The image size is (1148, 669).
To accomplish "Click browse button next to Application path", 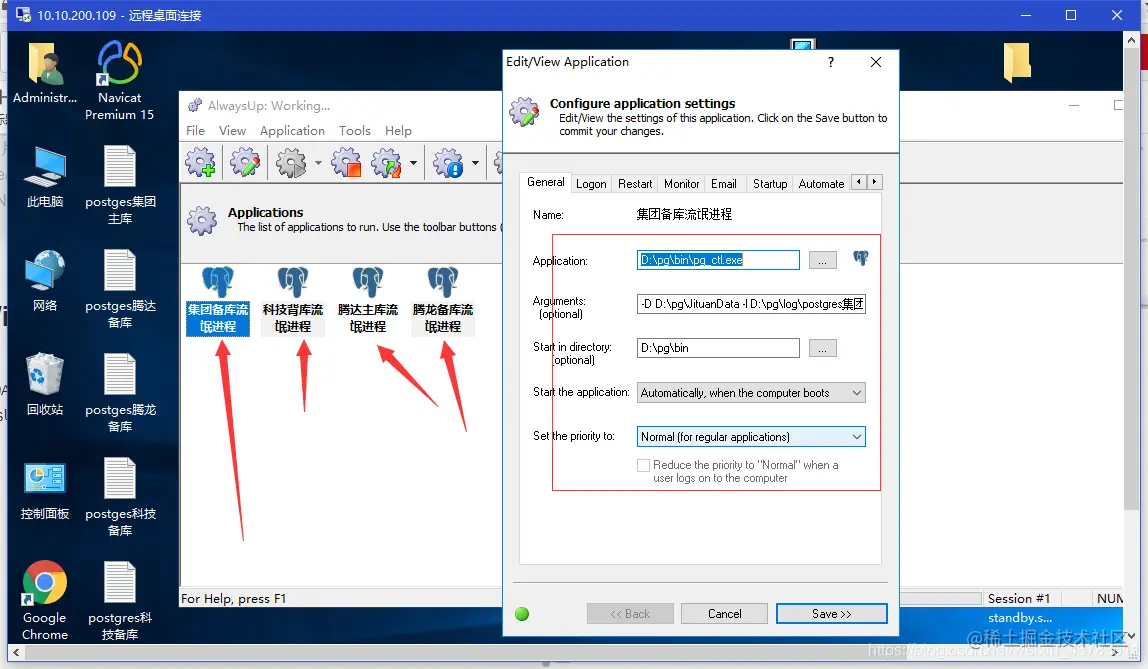I will [x=823, y=261].
